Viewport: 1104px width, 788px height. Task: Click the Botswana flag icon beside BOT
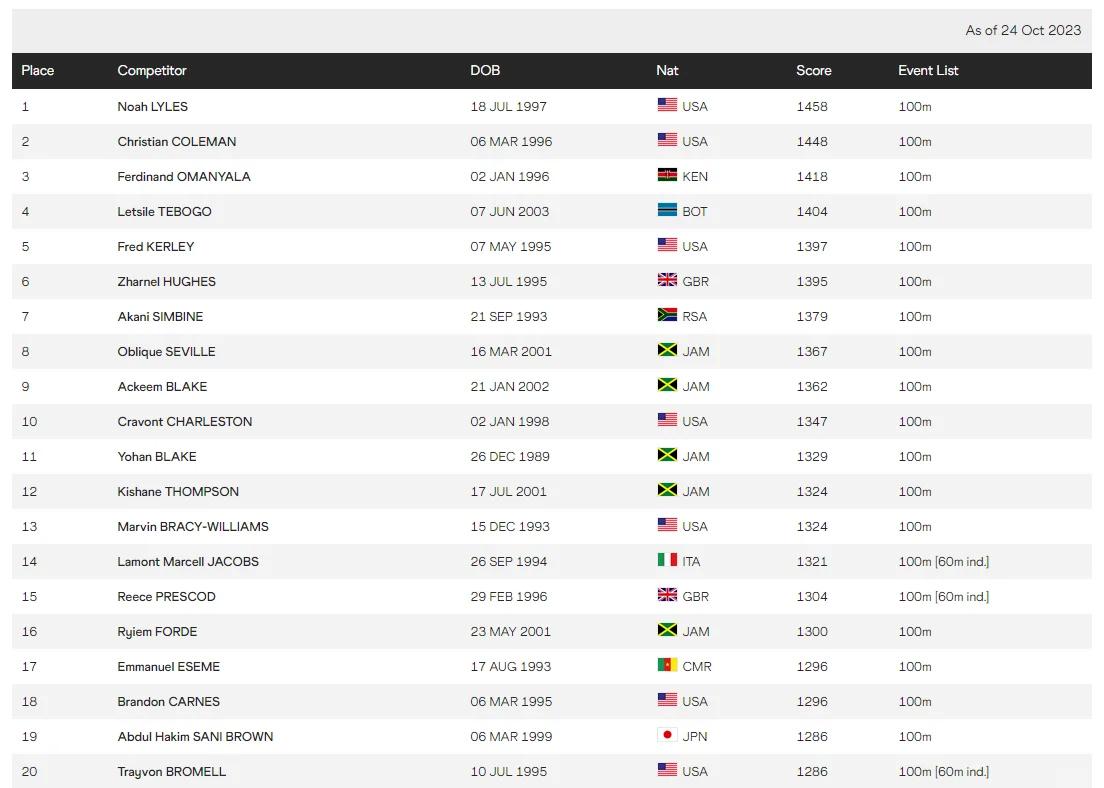point(667,210)
